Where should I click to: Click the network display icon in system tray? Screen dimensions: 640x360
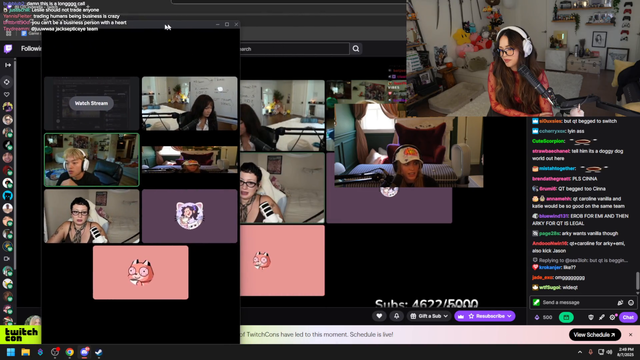pos(600,352)
